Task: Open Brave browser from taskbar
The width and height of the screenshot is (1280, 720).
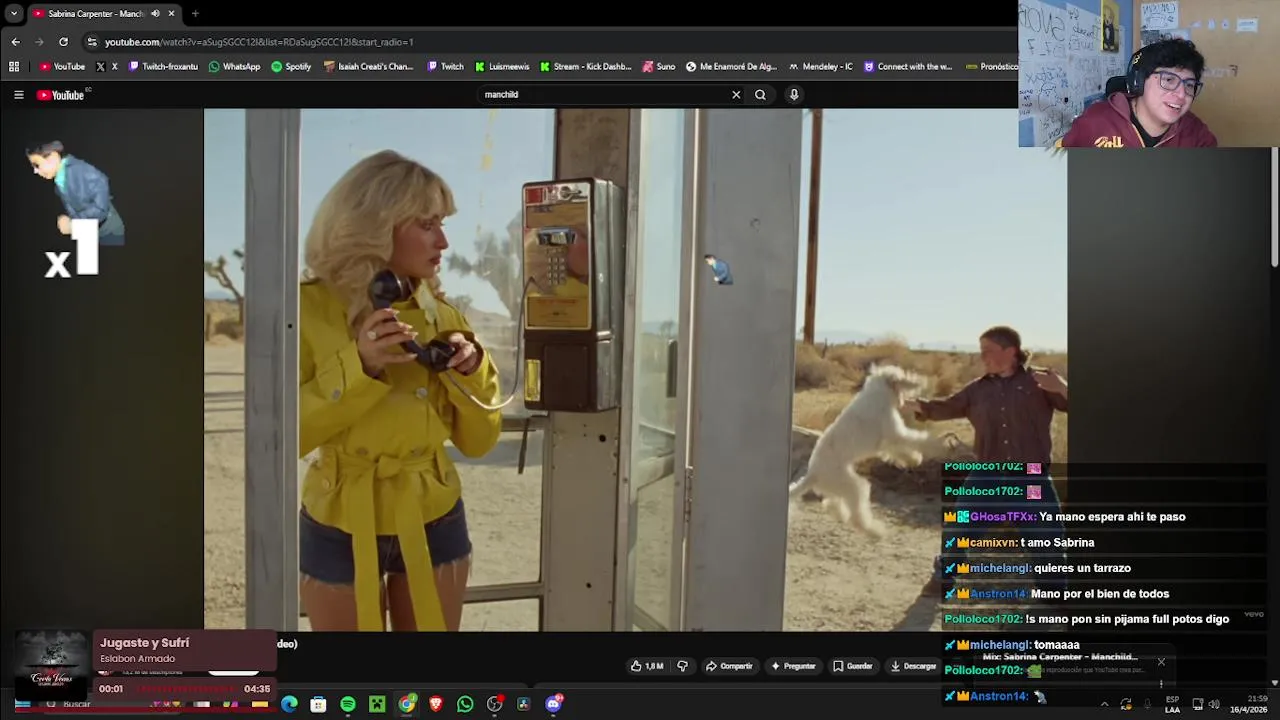Action: tap(436, 705)
